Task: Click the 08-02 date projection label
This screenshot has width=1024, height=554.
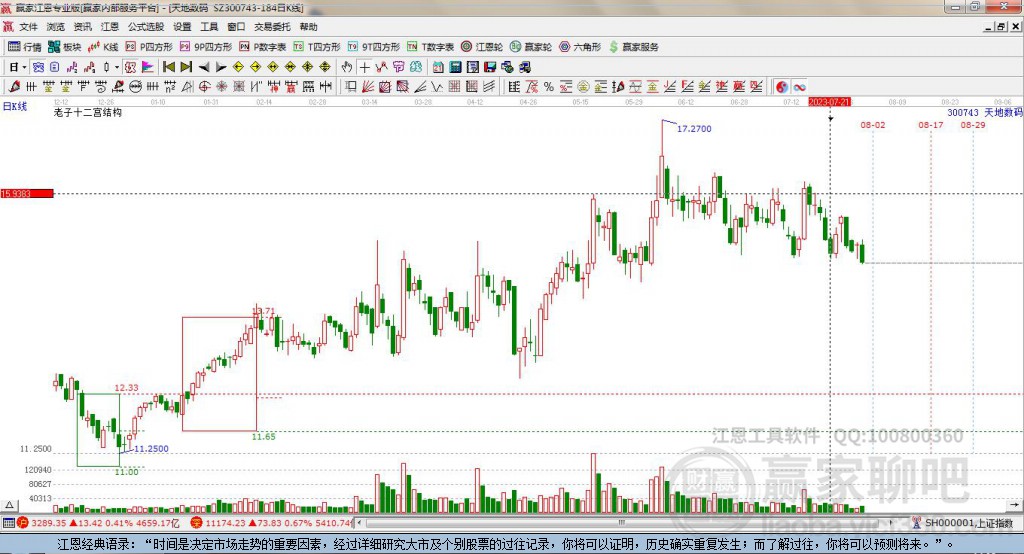Action: (x=872, y=125)
